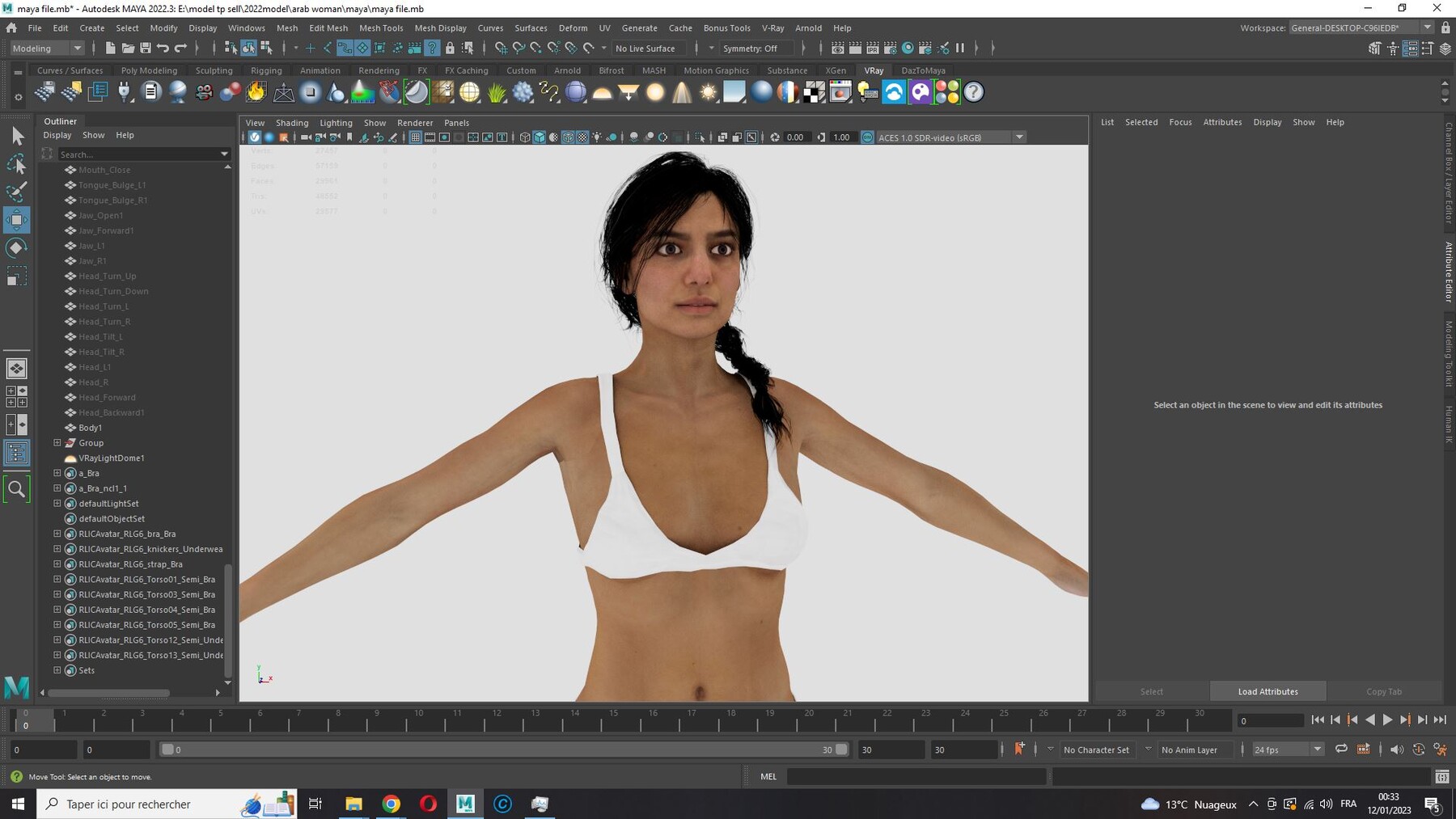Select VRayLightDome1 in the Outliner
Image resolution: width=1456 pixels, height=819 pixels.
click(x=112, y=458)
